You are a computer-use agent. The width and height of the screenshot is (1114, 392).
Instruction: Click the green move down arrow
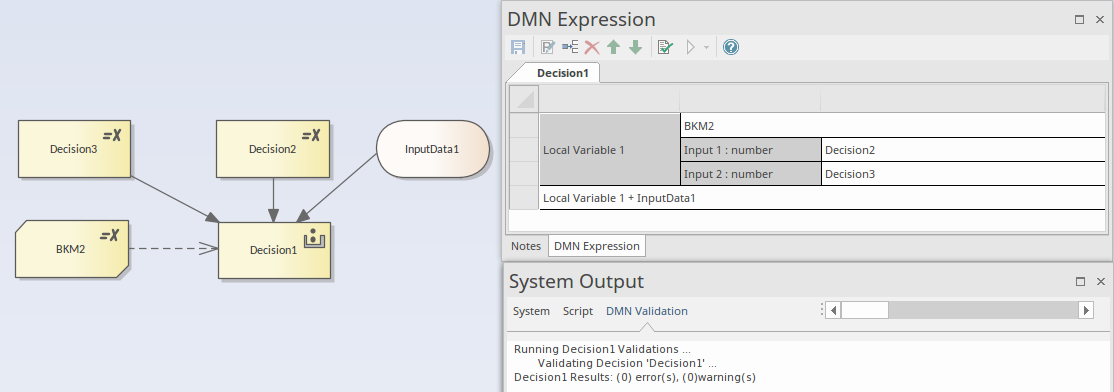(635, 48)
